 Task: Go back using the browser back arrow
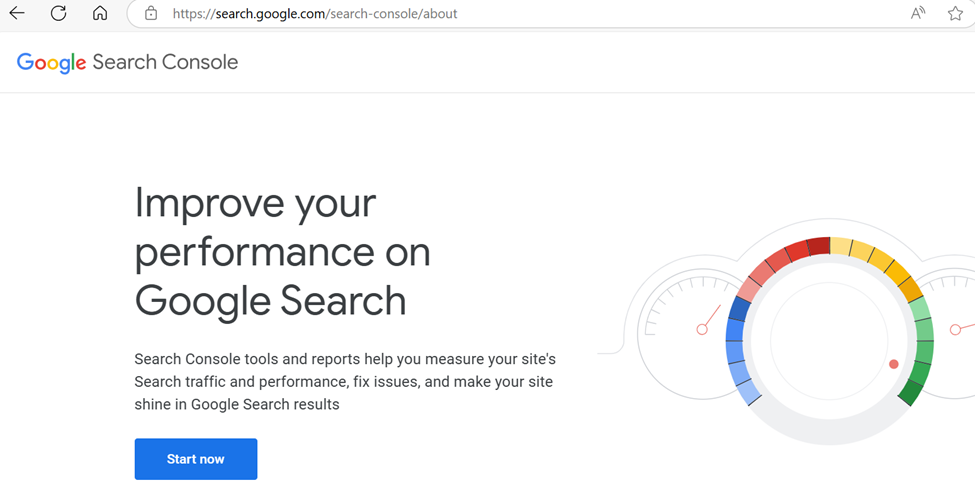pyautogui.click(x=17, y=13)
